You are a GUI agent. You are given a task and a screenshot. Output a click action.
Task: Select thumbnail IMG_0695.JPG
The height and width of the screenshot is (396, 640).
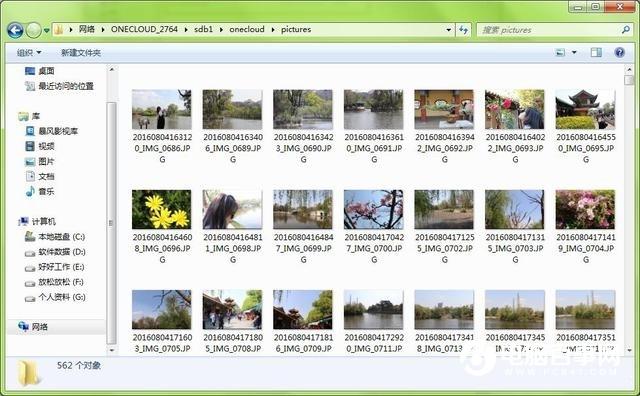tap(585, 109)
